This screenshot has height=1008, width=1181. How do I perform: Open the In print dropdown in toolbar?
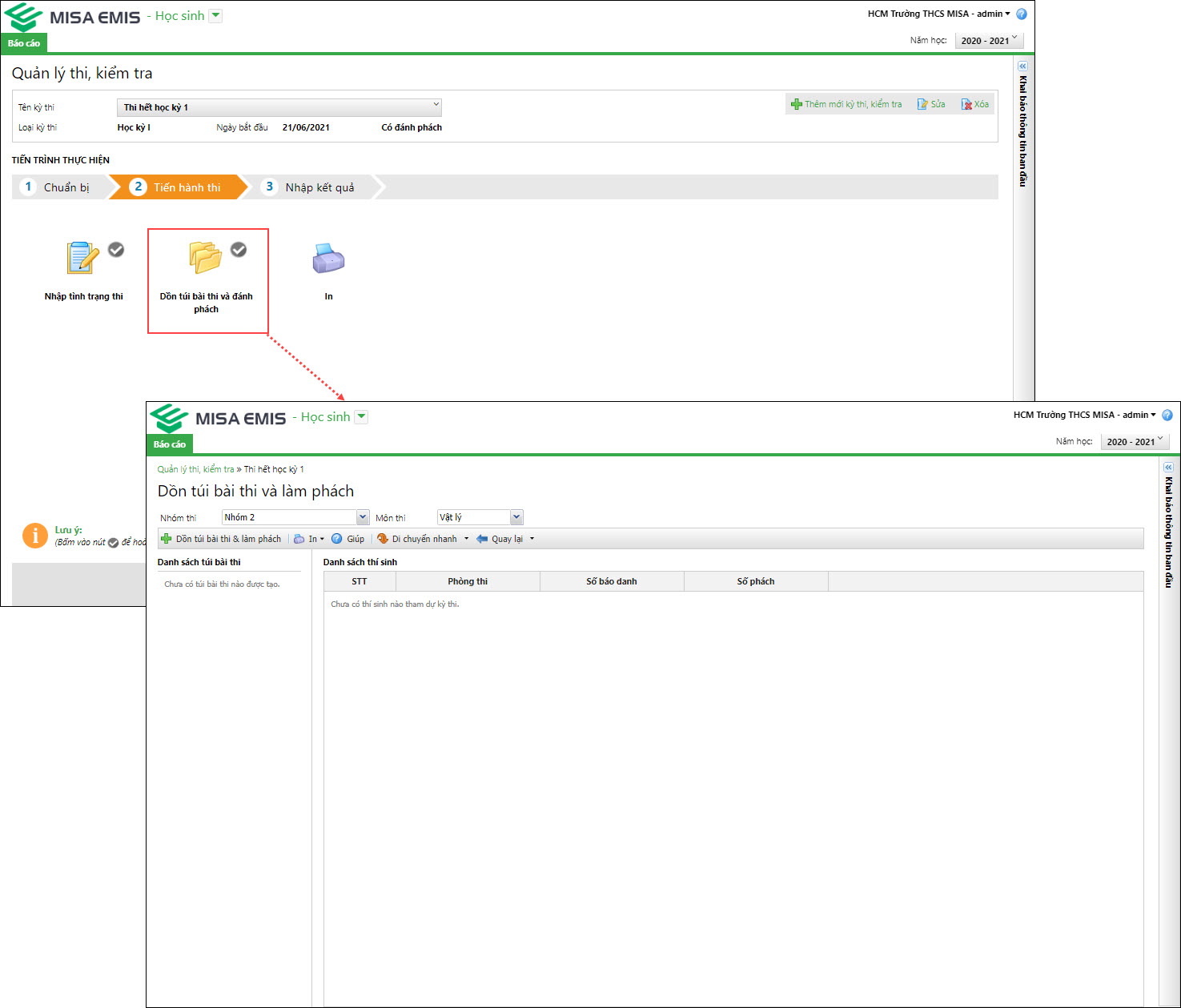coord(309,539)
